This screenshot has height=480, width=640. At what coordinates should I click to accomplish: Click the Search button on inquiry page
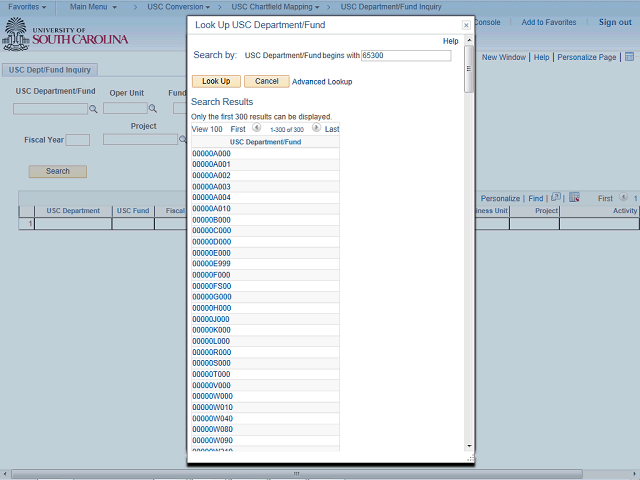click(58, 171)
